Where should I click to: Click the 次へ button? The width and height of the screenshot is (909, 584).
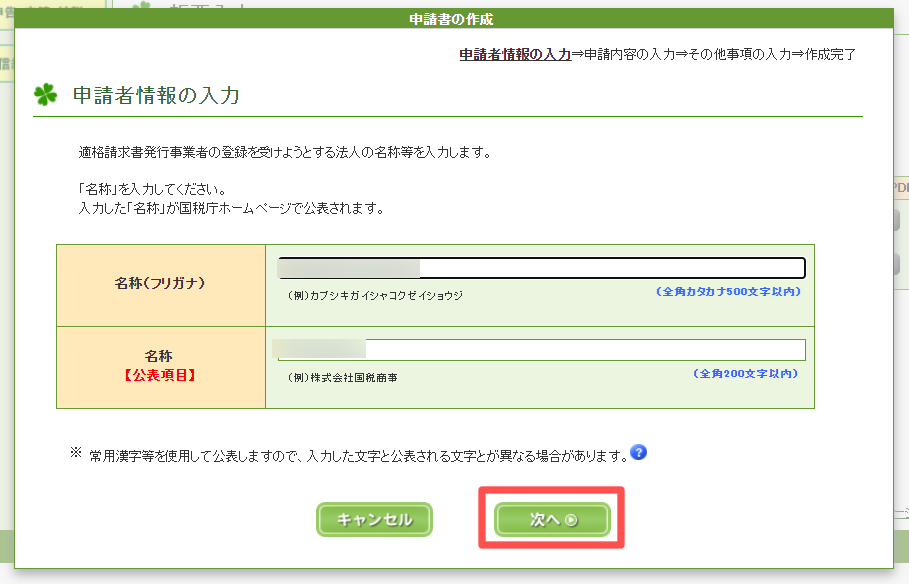pyautogui.click(x=552, y=520)
